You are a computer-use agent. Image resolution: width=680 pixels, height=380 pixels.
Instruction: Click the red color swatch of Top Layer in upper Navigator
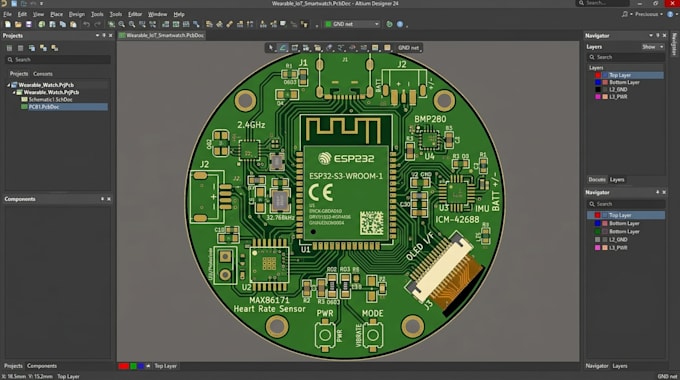point(598,75)
